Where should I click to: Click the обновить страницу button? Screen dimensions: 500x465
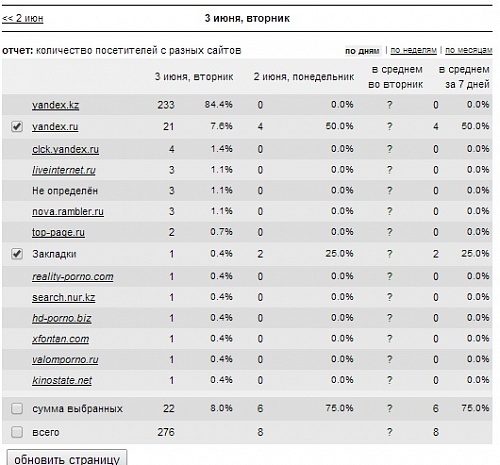click(x=67, y=459)
